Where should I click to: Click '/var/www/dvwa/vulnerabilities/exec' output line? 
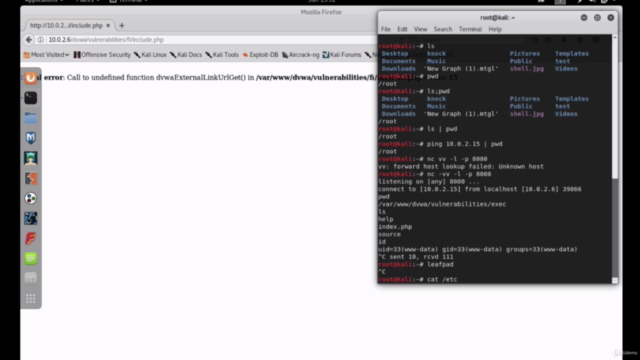(442, 204)
